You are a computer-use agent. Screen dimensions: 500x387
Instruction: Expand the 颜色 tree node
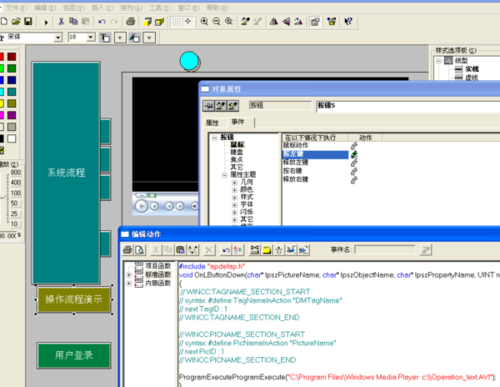pyautogui.click(x=235, y=190)
